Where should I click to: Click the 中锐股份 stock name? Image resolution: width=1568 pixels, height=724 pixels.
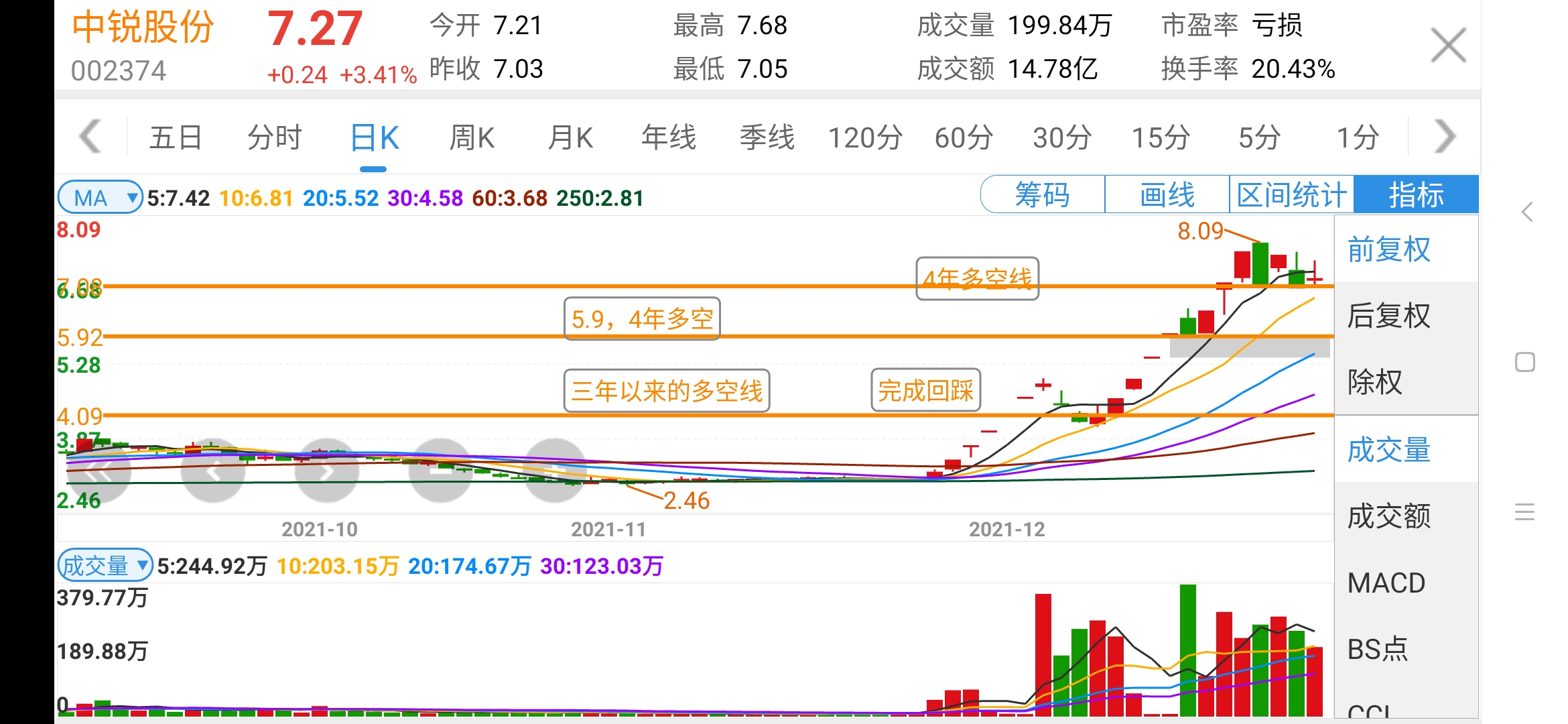(x=143, y=27)
